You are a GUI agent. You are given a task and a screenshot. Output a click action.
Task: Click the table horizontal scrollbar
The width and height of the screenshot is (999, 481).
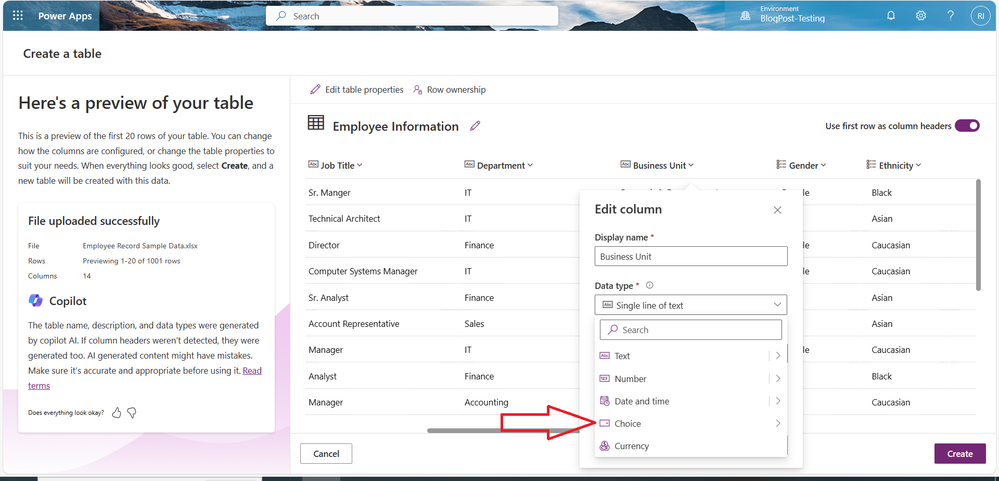pos(503,431)
